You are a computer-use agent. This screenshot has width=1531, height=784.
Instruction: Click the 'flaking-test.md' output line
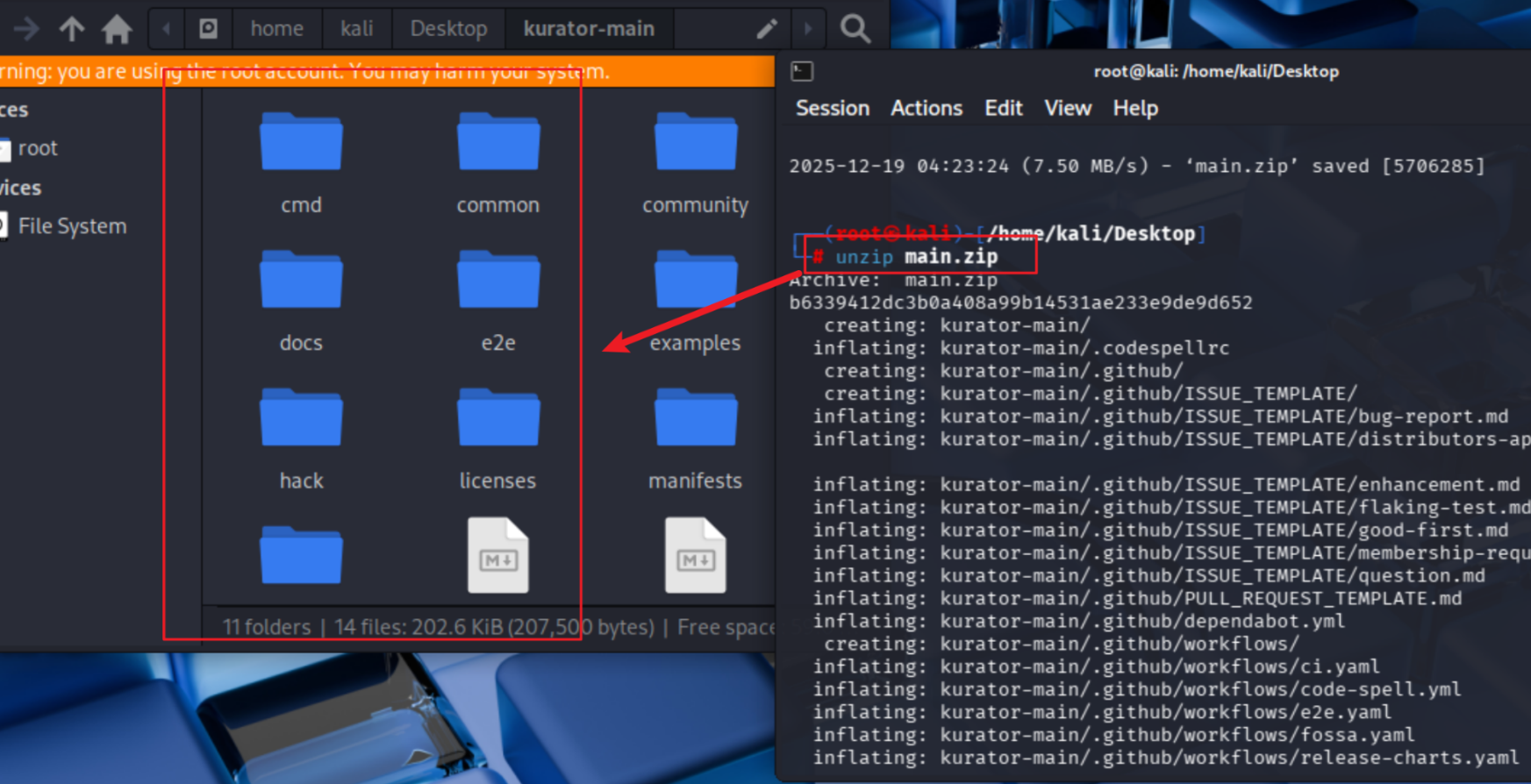(1171, 508)
